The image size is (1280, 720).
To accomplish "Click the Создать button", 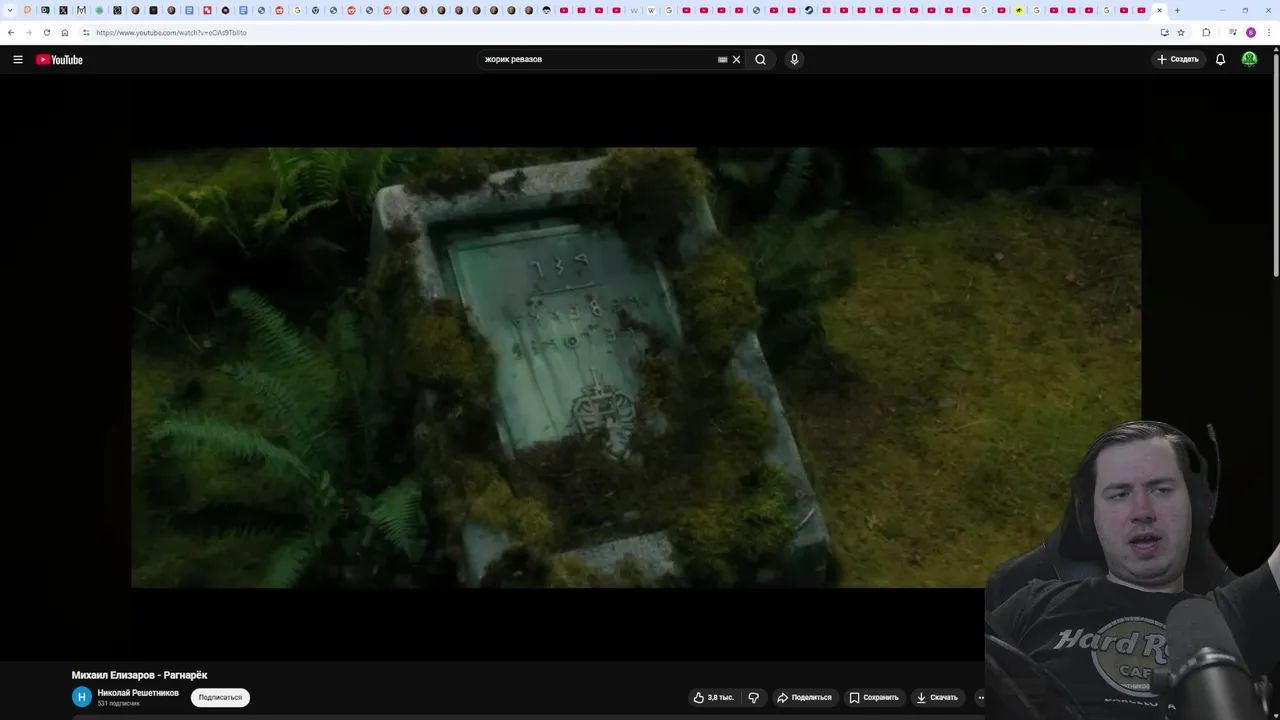I will [1177, 59].
